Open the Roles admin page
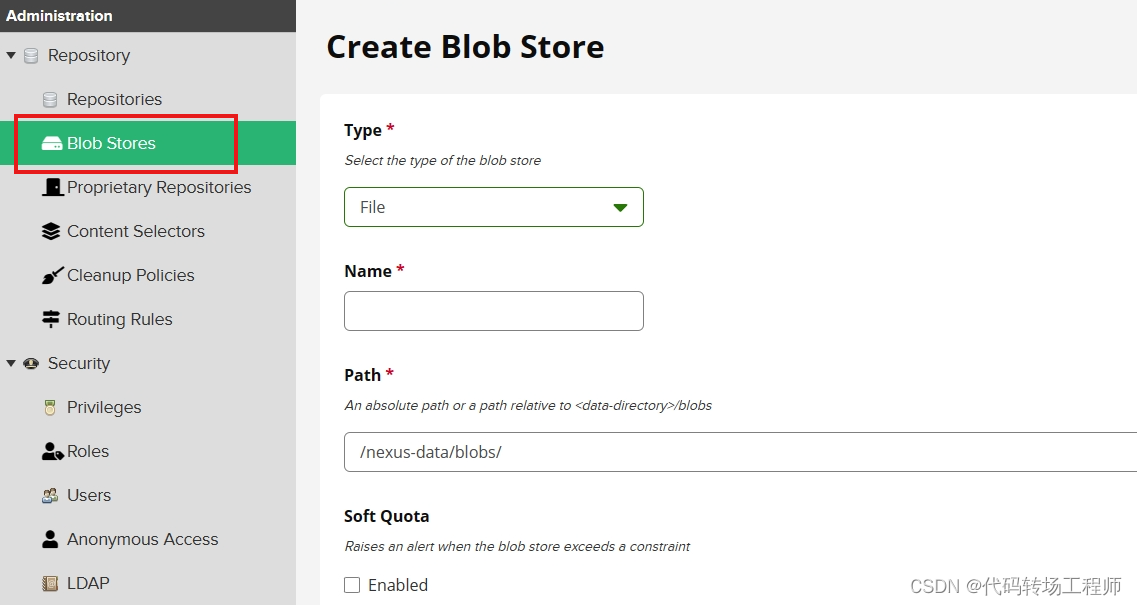This screenshot has width=1137, height=605. (87, 451)
